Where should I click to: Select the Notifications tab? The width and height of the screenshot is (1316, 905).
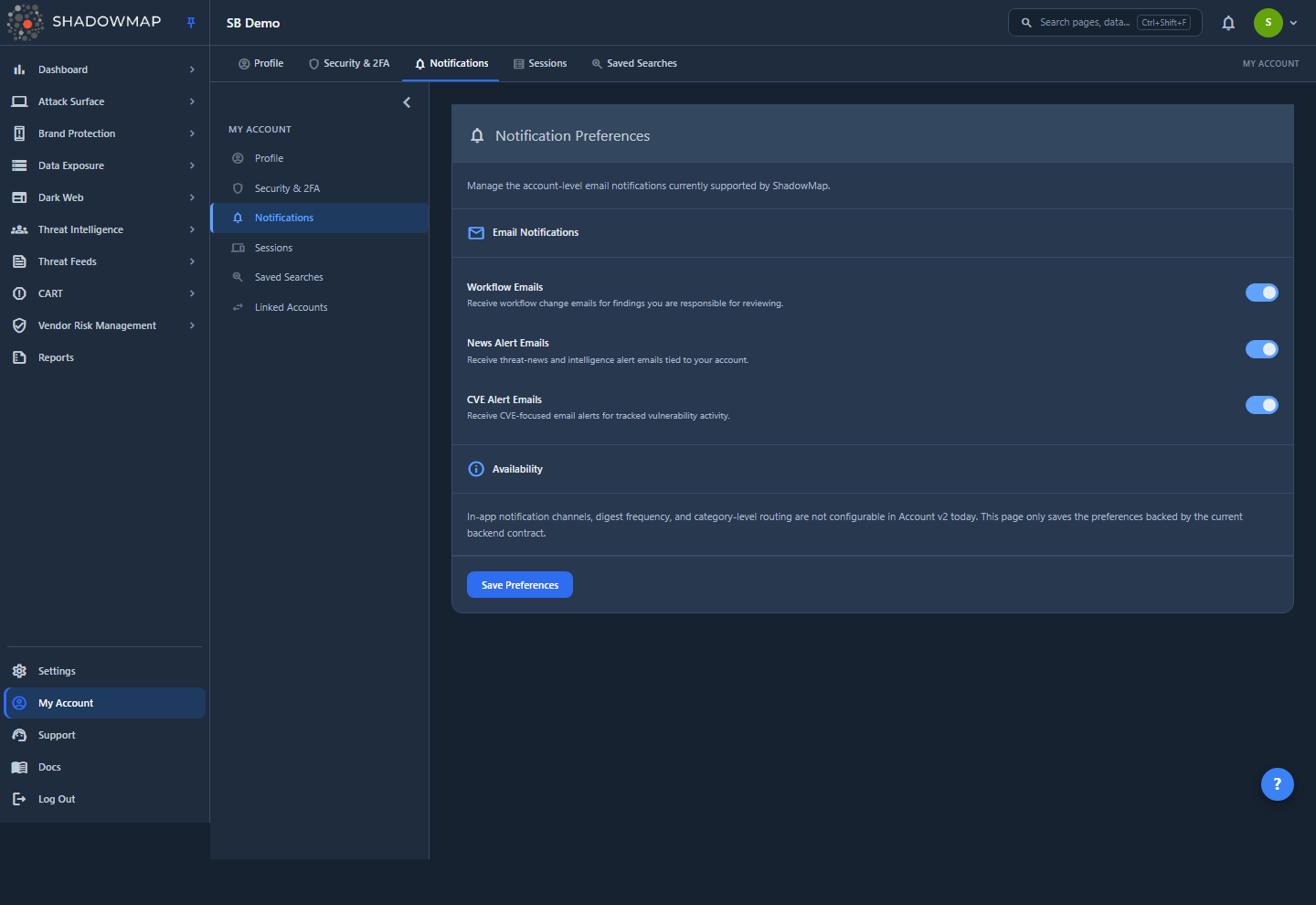pyautogui.click(x=451, y=63)
